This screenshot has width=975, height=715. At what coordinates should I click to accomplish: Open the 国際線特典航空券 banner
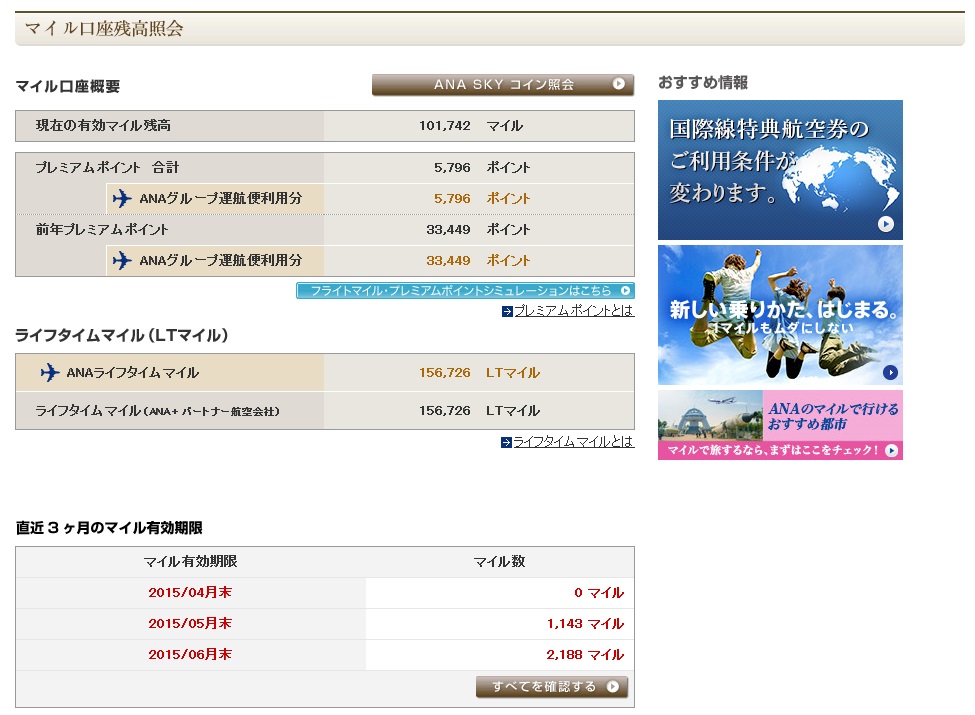(780, 170)
